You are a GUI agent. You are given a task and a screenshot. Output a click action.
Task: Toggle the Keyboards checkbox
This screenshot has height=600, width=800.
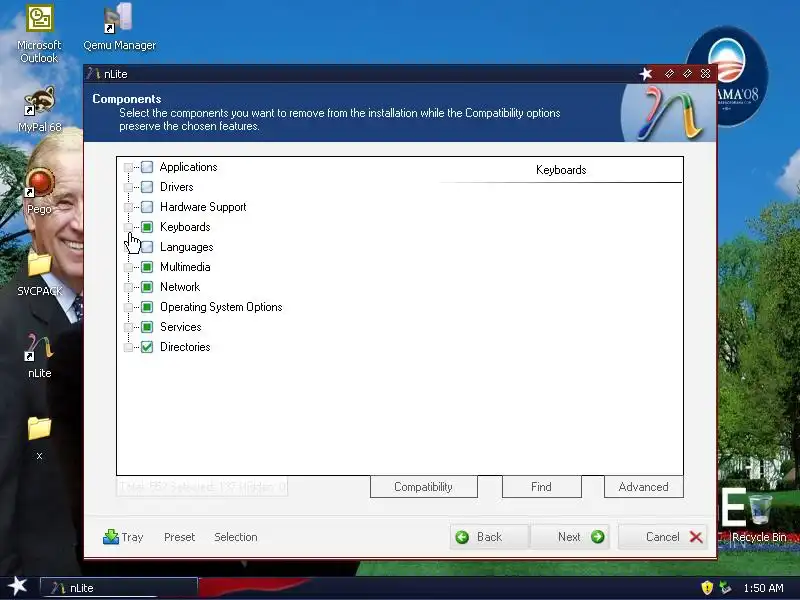click(x=147, y=227)
